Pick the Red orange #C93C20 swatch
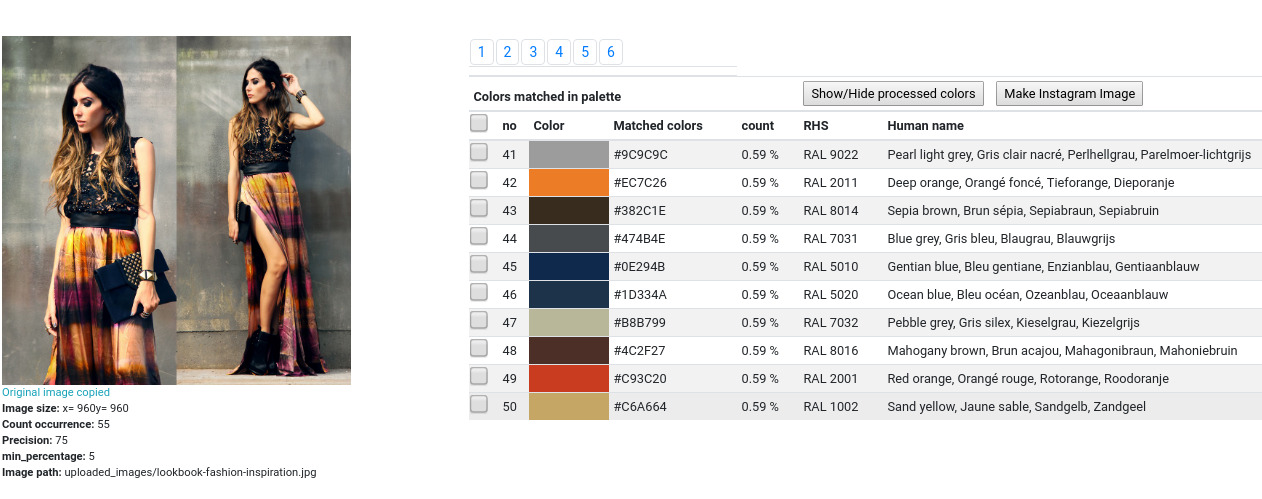This screenshot has height=499, width=1262. [x=568, y=379]
